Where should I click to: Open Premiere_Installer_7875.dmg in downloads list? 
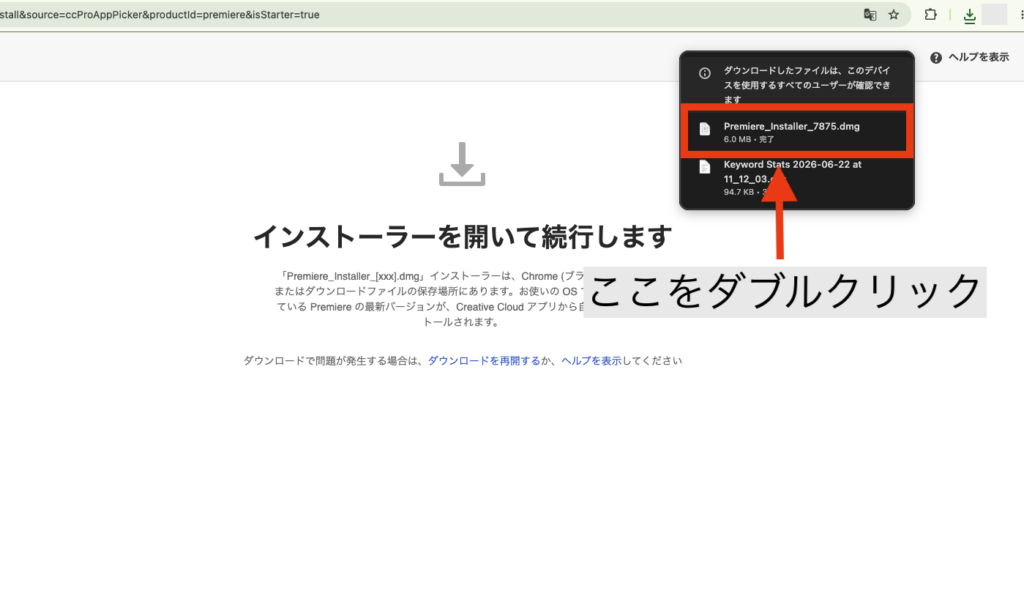[795, 131]
